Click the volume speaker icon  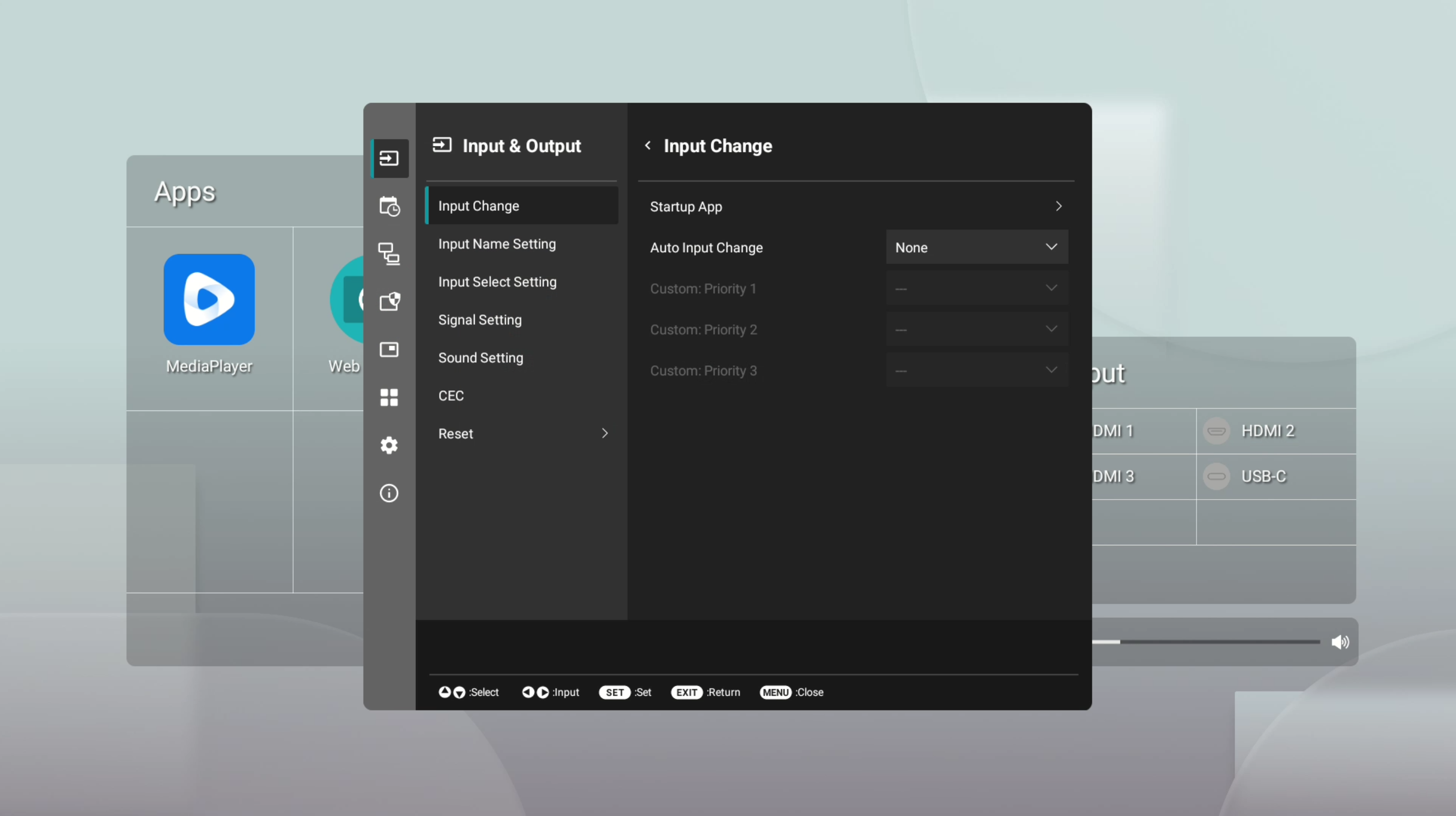1339,642
